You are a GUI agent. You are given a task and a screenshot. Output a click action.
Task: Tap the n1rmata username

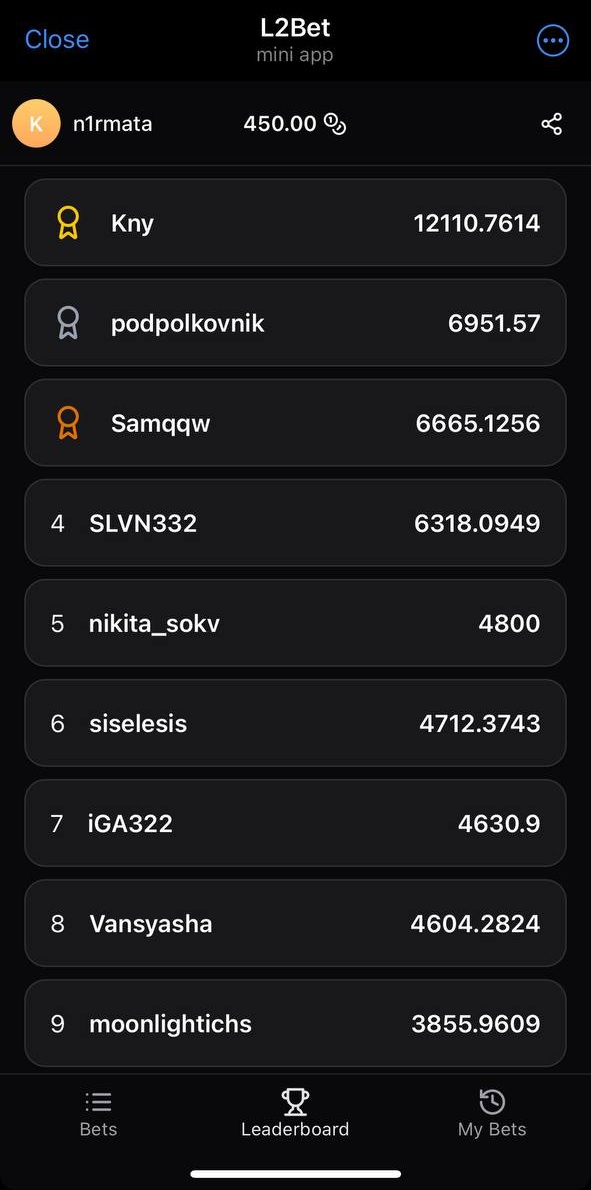tap(112, 124)
